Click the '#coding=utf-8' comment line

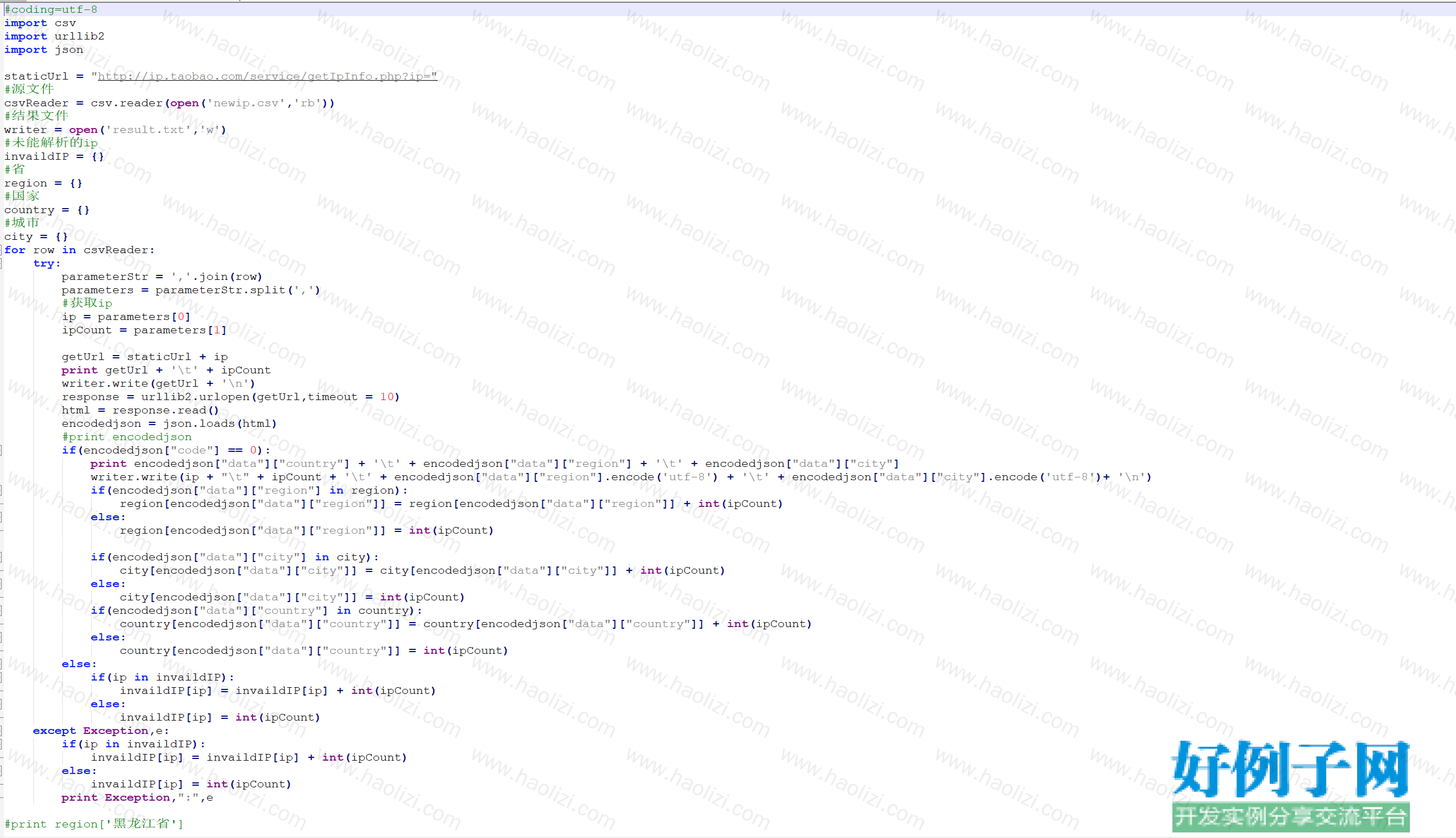pos(51,9)
